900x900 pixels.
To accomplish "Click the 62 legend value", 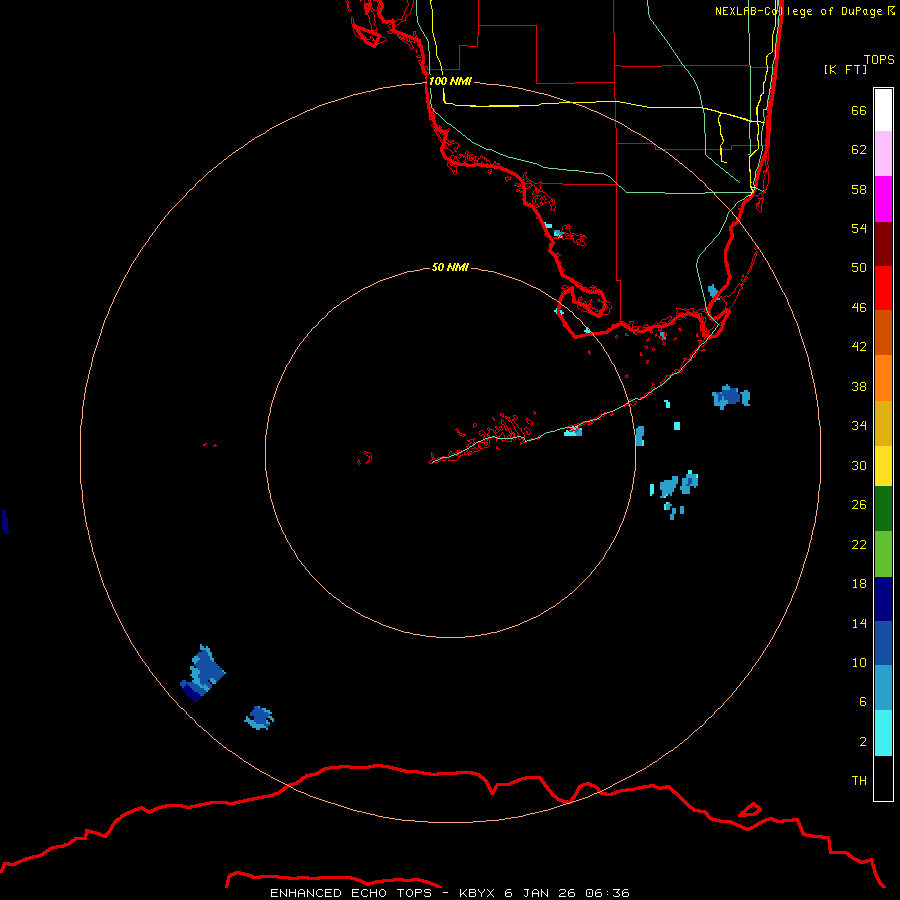I will (x=859, y=150).
